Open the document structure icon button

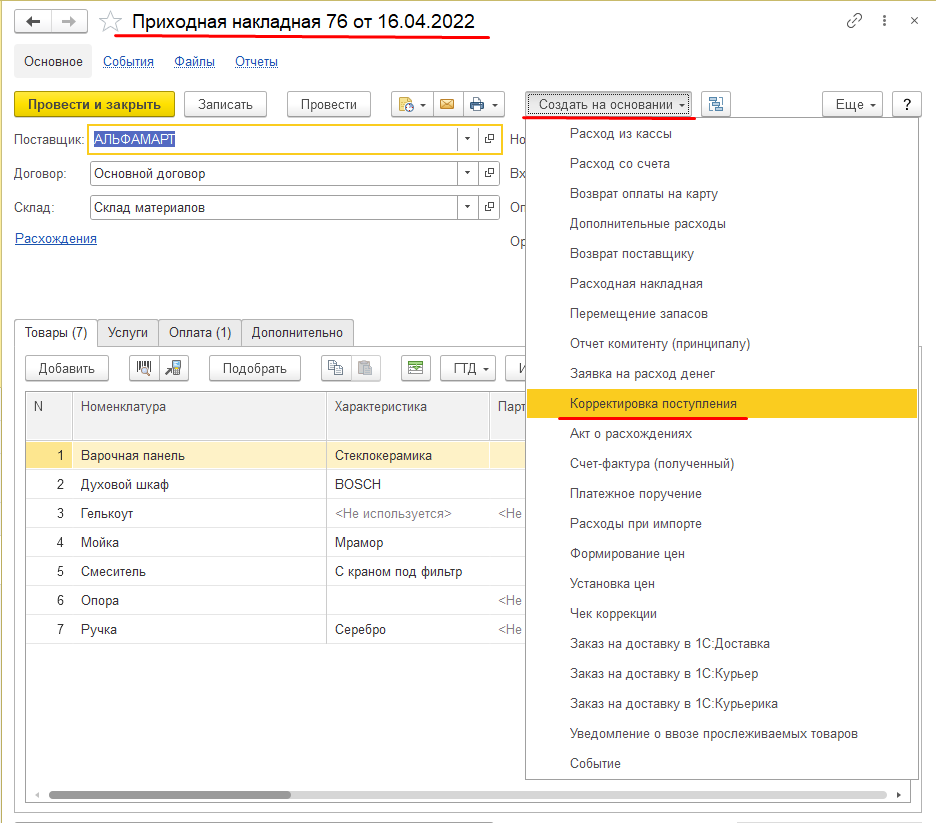(x=716, y=104)
